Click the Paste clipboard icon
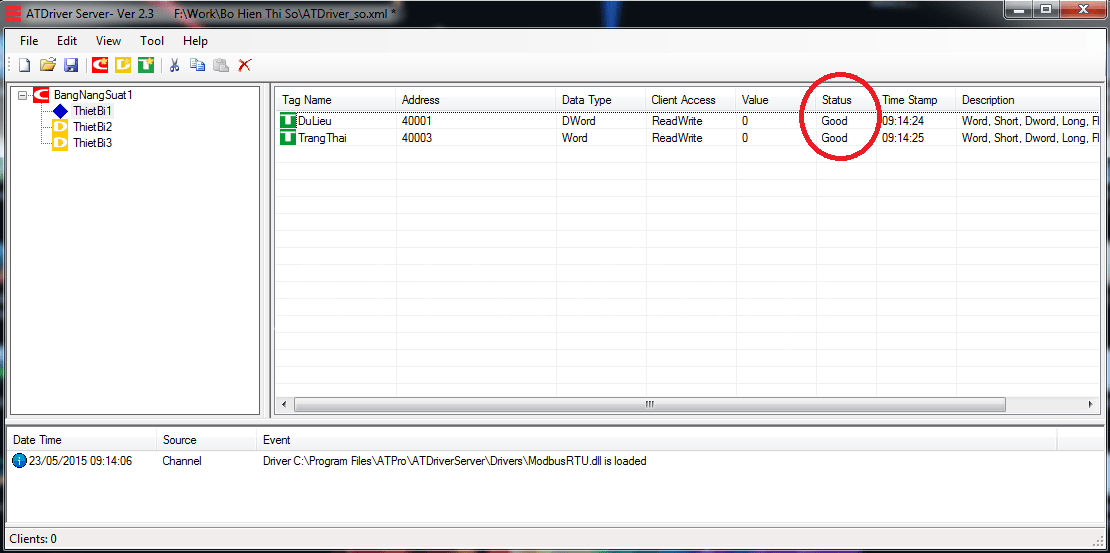 [221, 65]
